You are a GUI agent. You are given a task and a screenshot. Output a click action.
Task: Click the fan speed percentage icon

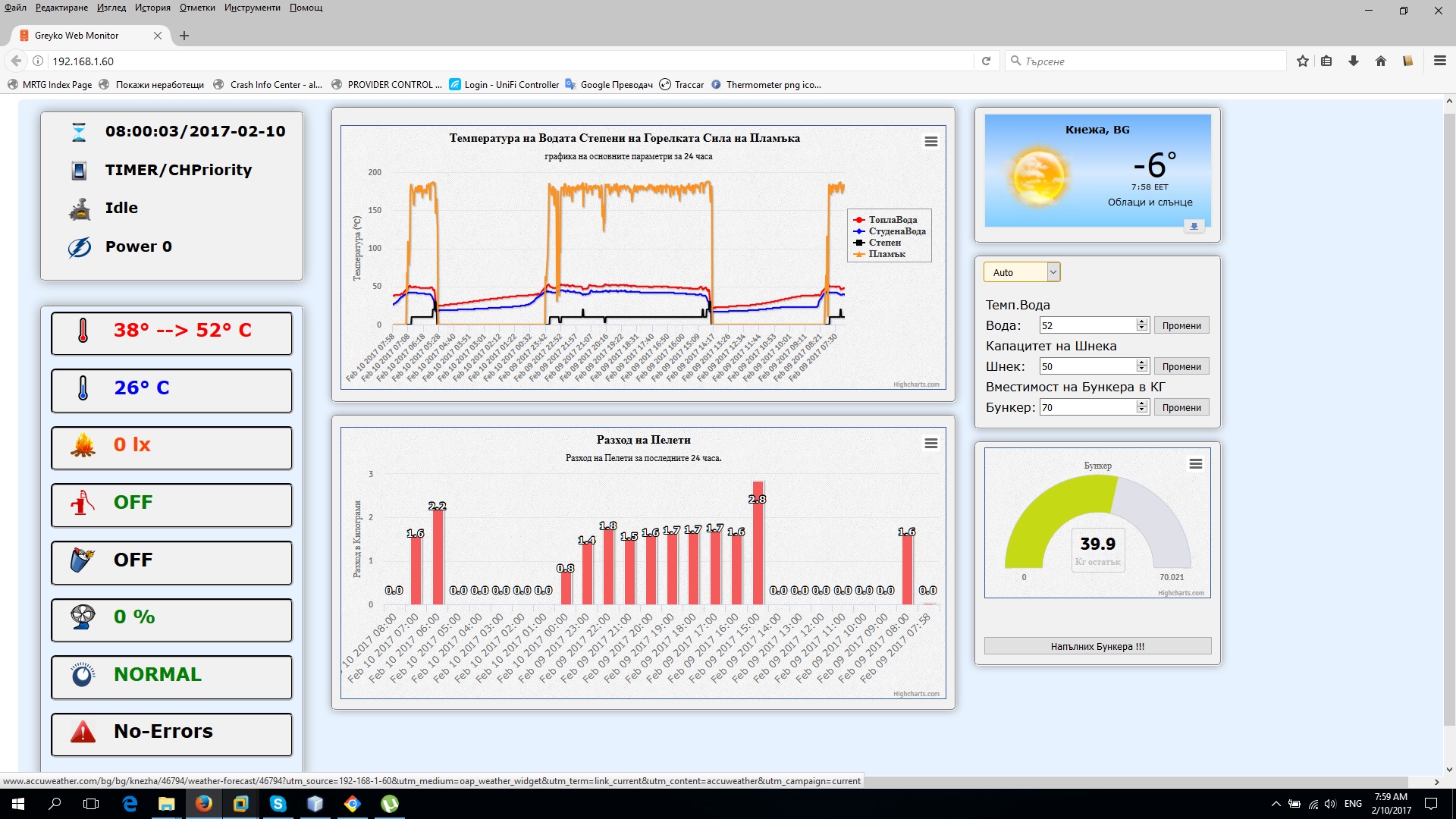(x=83, y=617)
